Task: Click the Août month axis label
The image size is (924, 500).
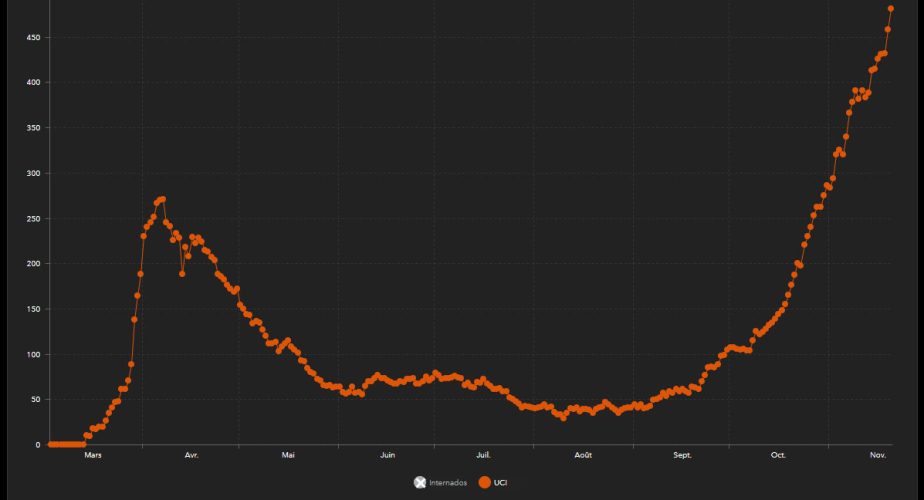Action: pyautogui.click(x=583, y=455)
